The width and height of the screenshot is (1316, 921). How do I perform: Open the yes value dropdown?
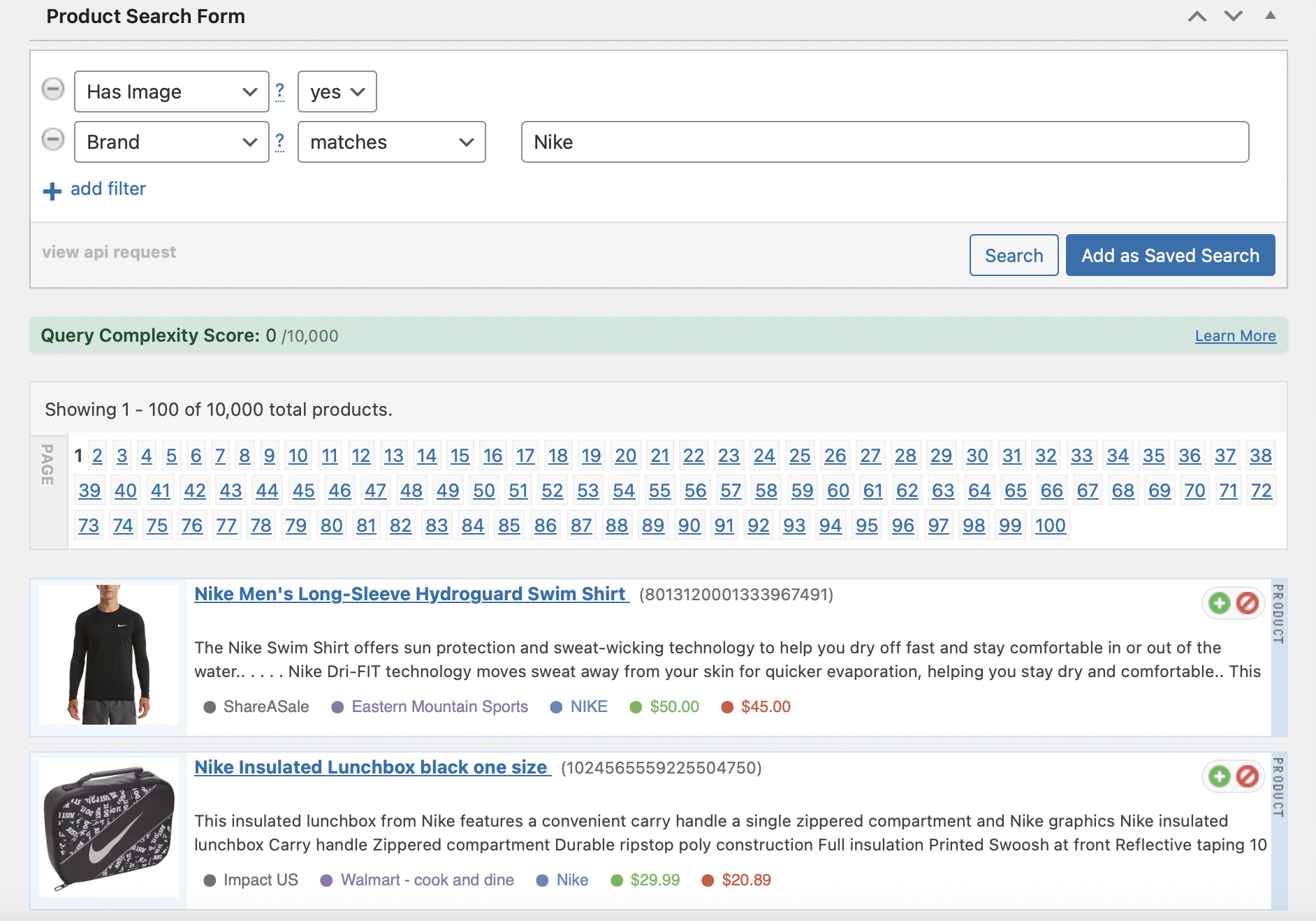point(337,92)
